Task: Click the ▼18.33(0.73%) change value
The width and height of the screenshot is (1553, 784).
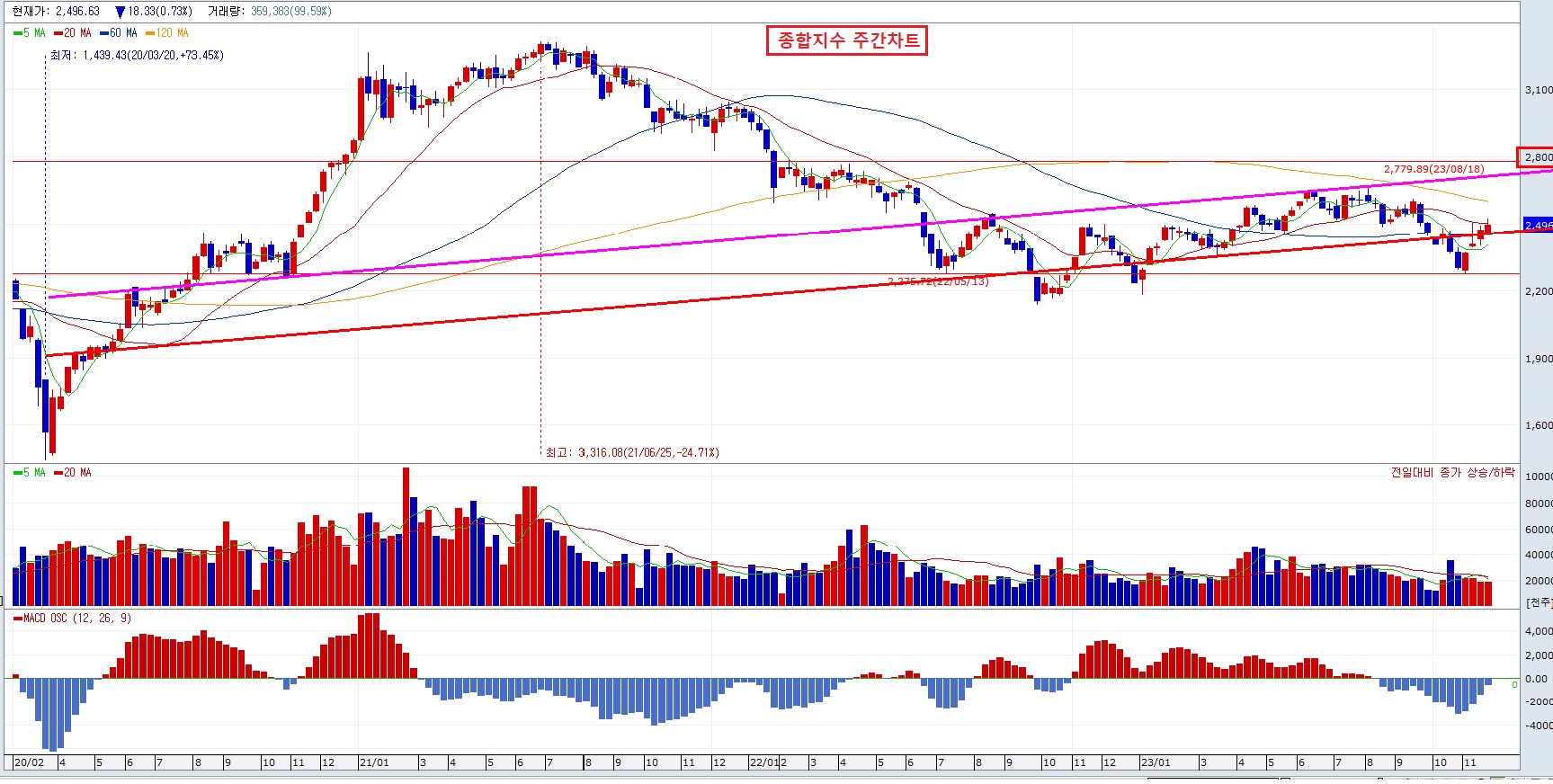Action: click(x=154, y=12)
